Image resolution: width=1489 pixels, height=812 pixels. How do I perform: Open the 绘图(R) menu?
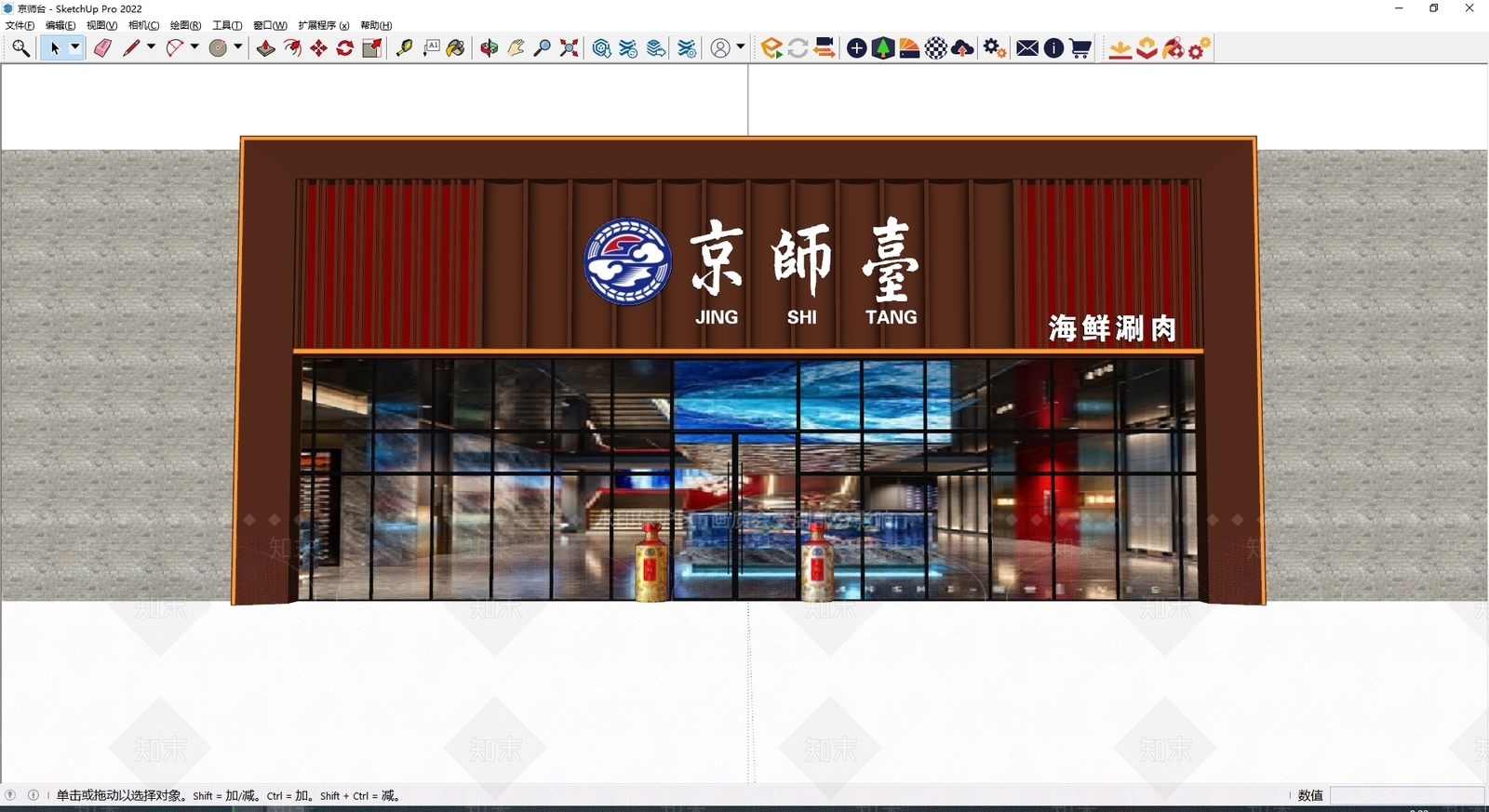[185, 25]
